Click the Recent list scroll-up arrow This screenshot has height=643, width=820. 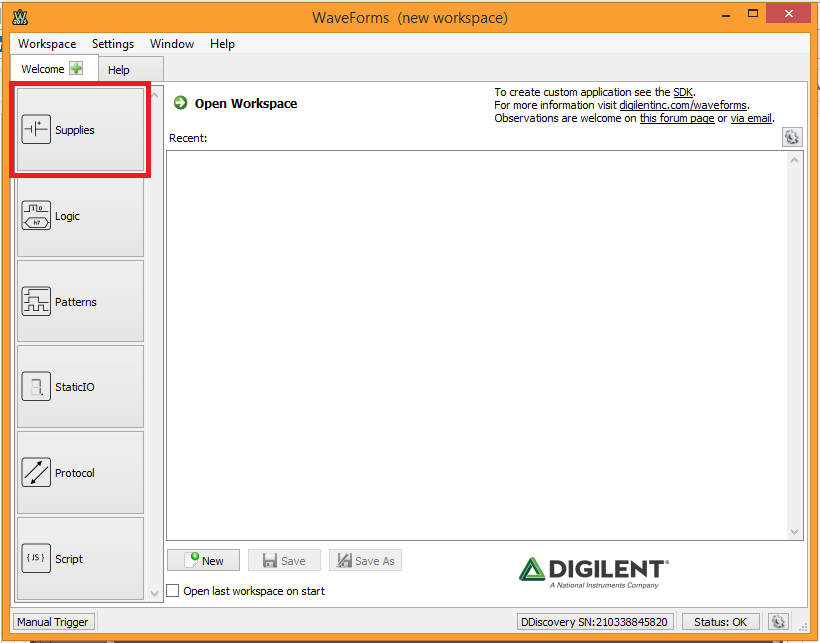[x=795, y=160]
